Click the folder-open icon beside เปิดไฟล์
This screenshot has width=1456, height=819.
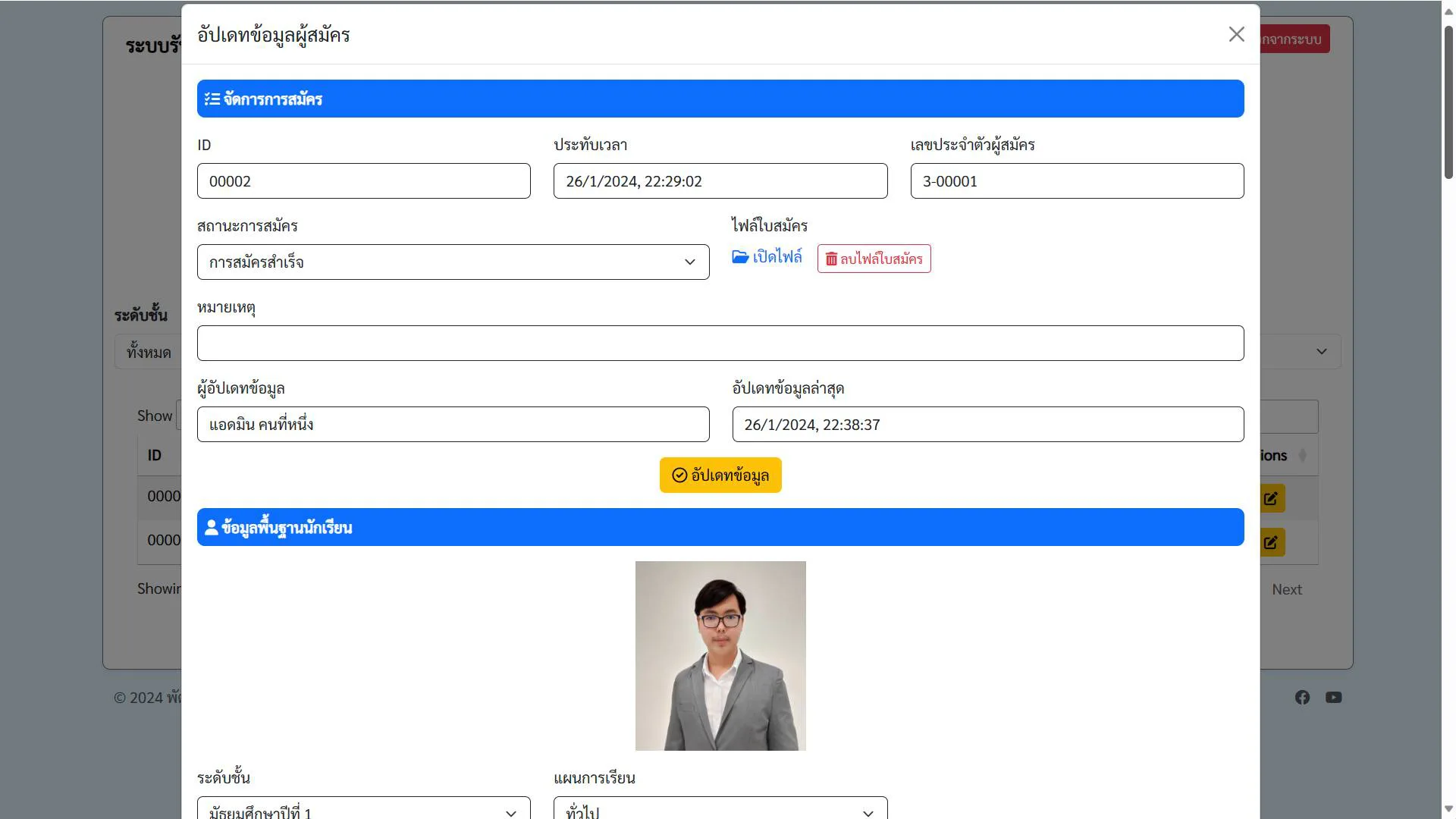point(740,257)
